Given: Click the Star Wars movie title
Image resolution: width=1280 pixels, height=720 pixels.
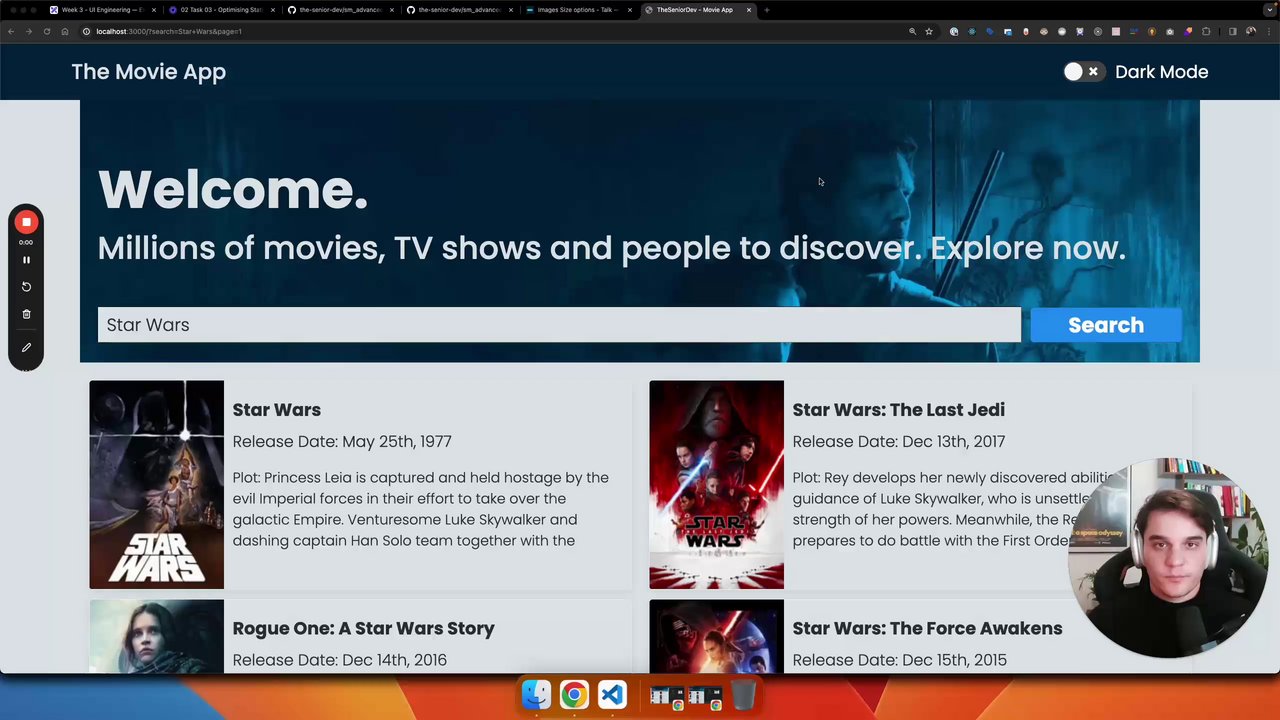Looking at the screenshot, I should [x=277, y=410].
